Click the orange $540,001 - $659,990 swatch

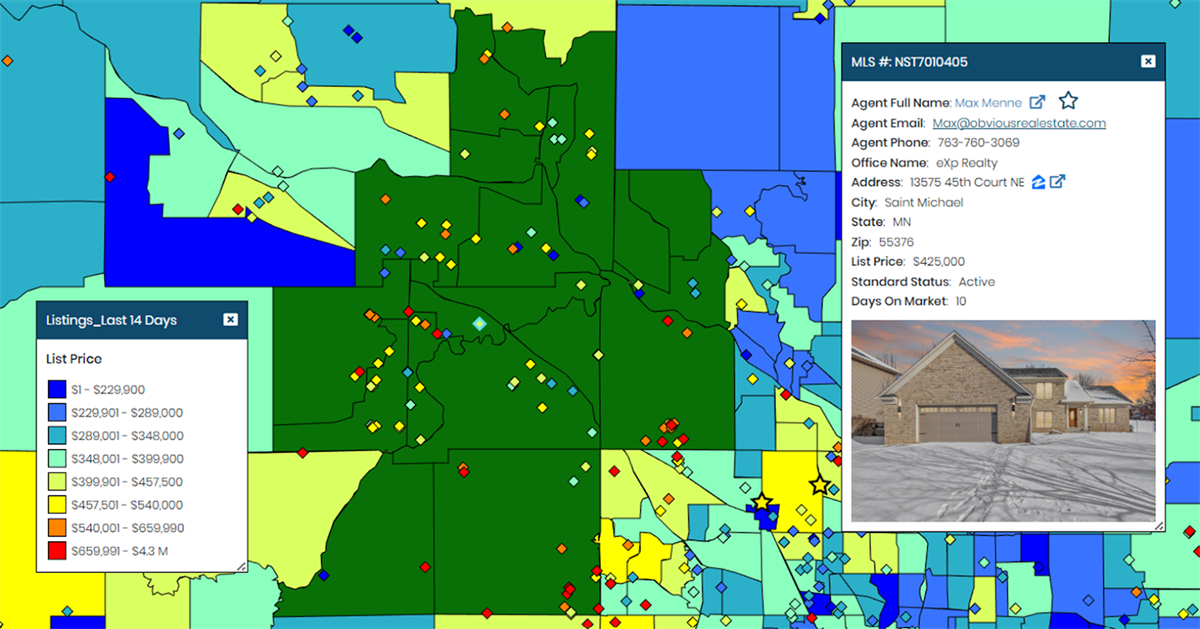(56, 527)
